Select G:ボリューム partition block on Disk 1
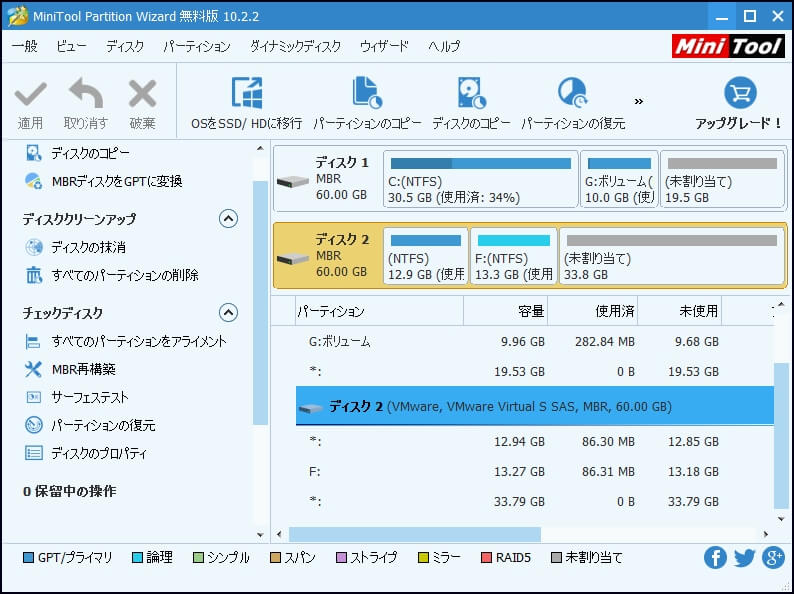 (x=619, y=179)
